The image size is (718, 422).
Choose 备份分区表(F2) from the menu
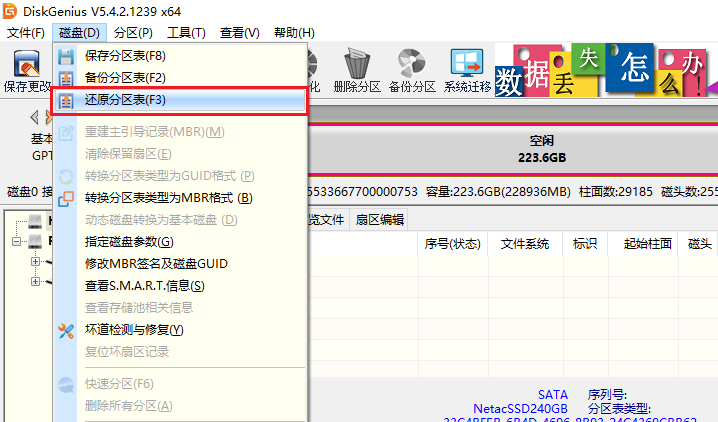pyautogui.click(x=179, y=78)
